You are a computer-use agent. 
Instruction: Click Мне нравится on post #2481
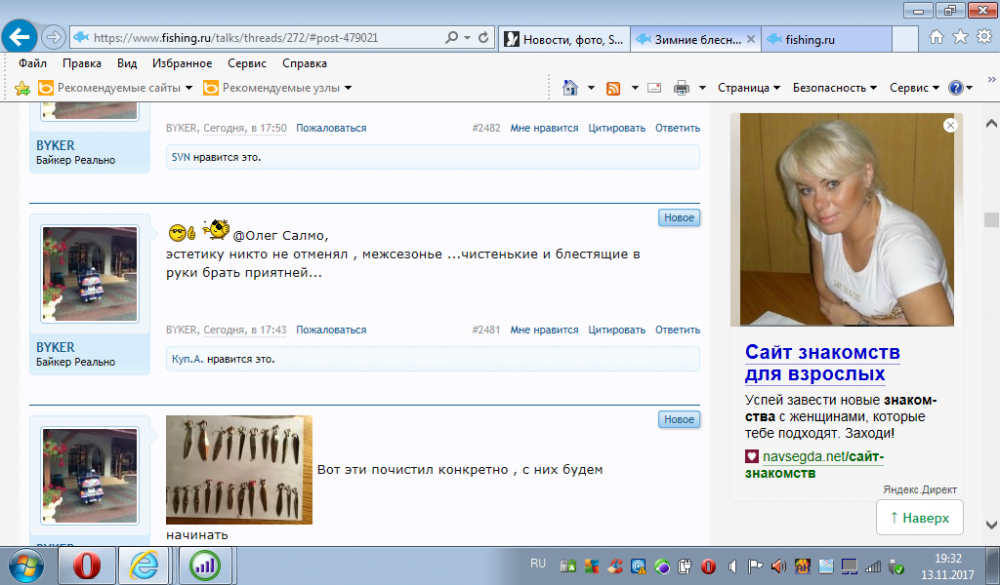(544, 330)
